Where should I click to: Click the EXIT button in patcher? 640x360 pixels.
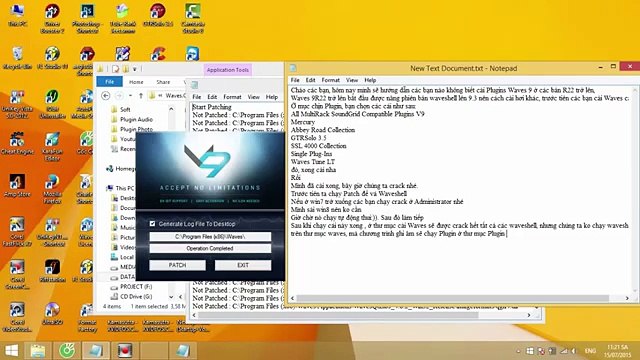pyautogui.click(x=243, y=265)
